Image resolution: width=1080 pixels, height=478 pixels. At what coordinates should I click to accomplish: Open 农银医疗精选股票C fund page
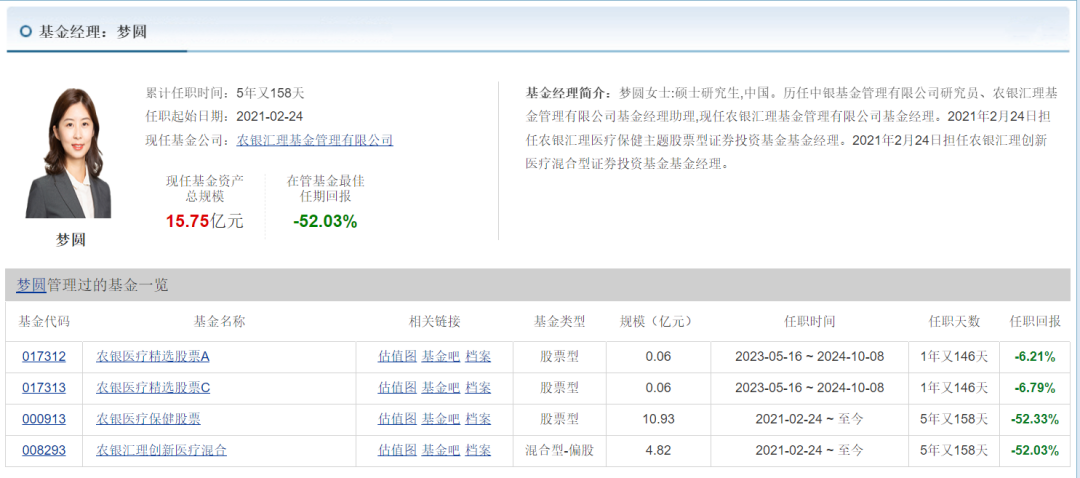(x=153, y=388)
